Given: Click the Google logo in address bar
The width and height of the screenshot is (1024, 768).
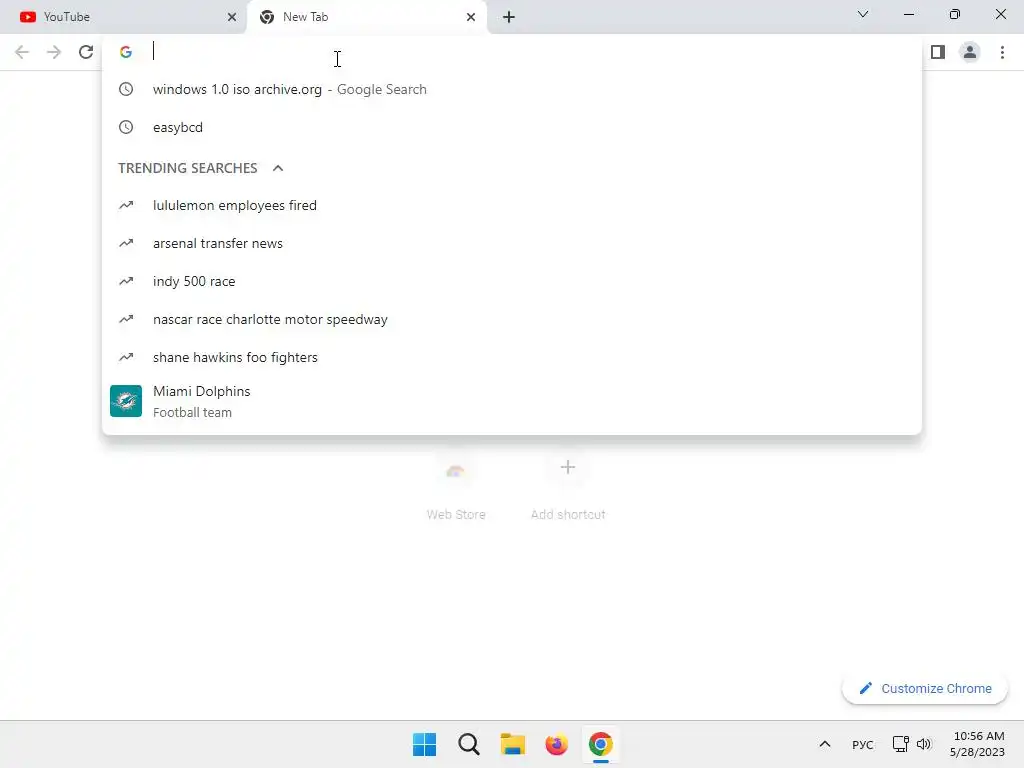Looking at the screenshot, I should coord(126,52).
